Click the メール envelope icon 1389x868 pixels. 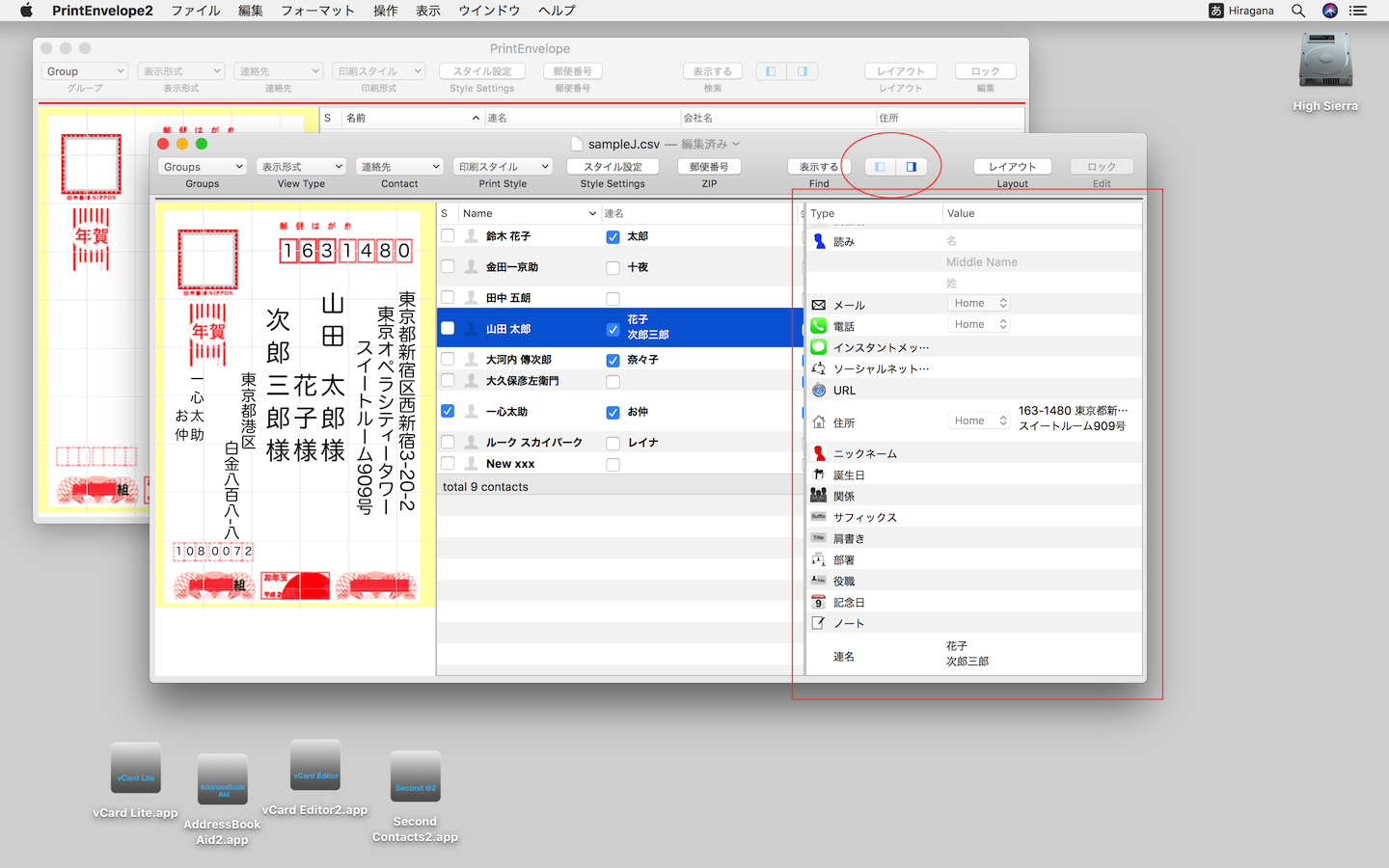(x=819, y=305)
